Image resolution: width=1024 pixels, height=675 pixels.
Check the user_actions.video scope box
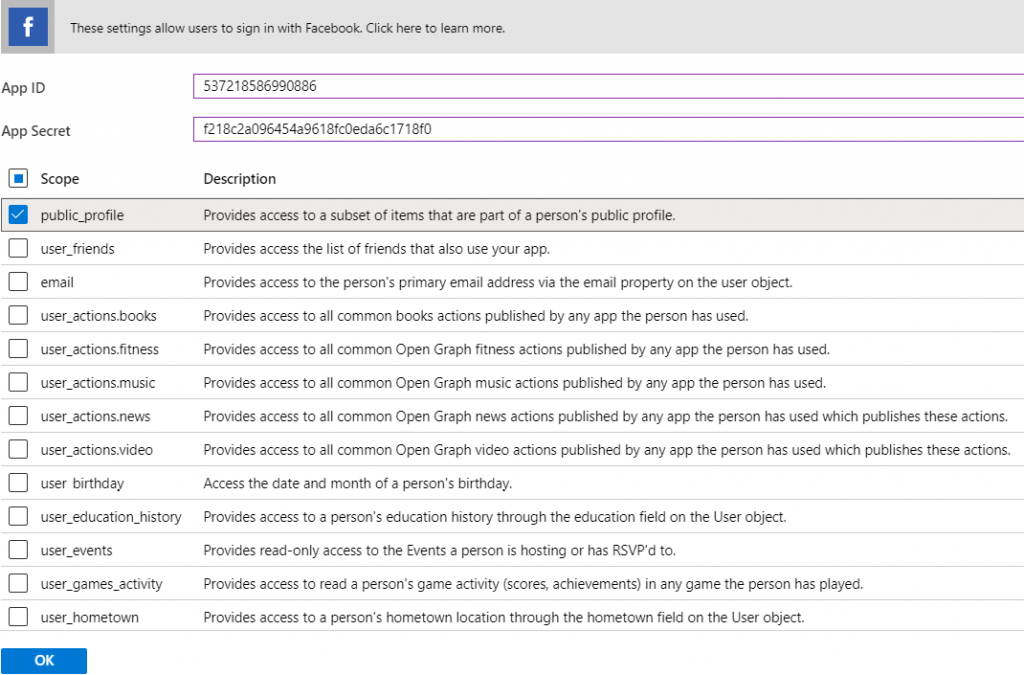tap(18, 450)
